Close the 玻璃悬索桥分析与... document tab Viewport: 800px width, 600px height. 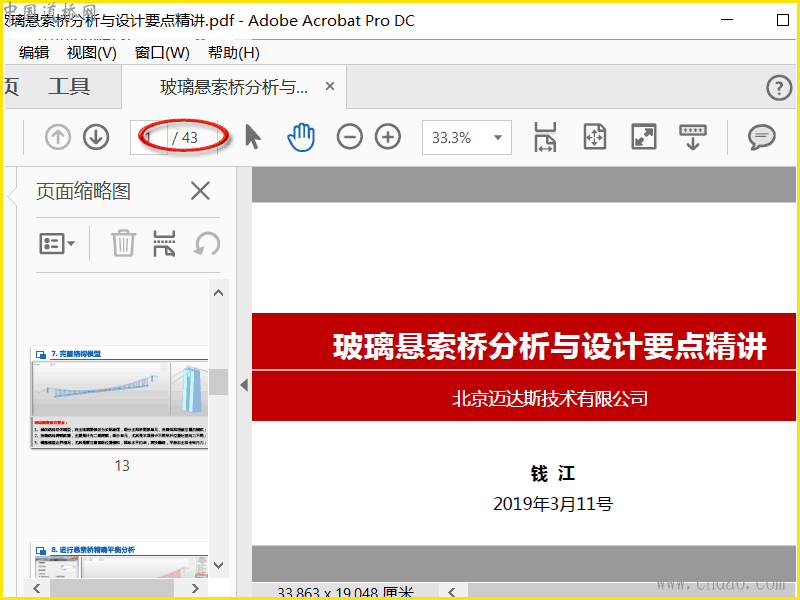coord(330,86)
